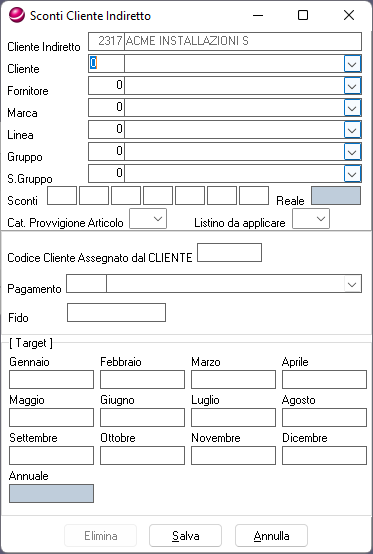
Task: Focus the first Sconti discount field
Action: pyautogui.click(x=62, y=196)
